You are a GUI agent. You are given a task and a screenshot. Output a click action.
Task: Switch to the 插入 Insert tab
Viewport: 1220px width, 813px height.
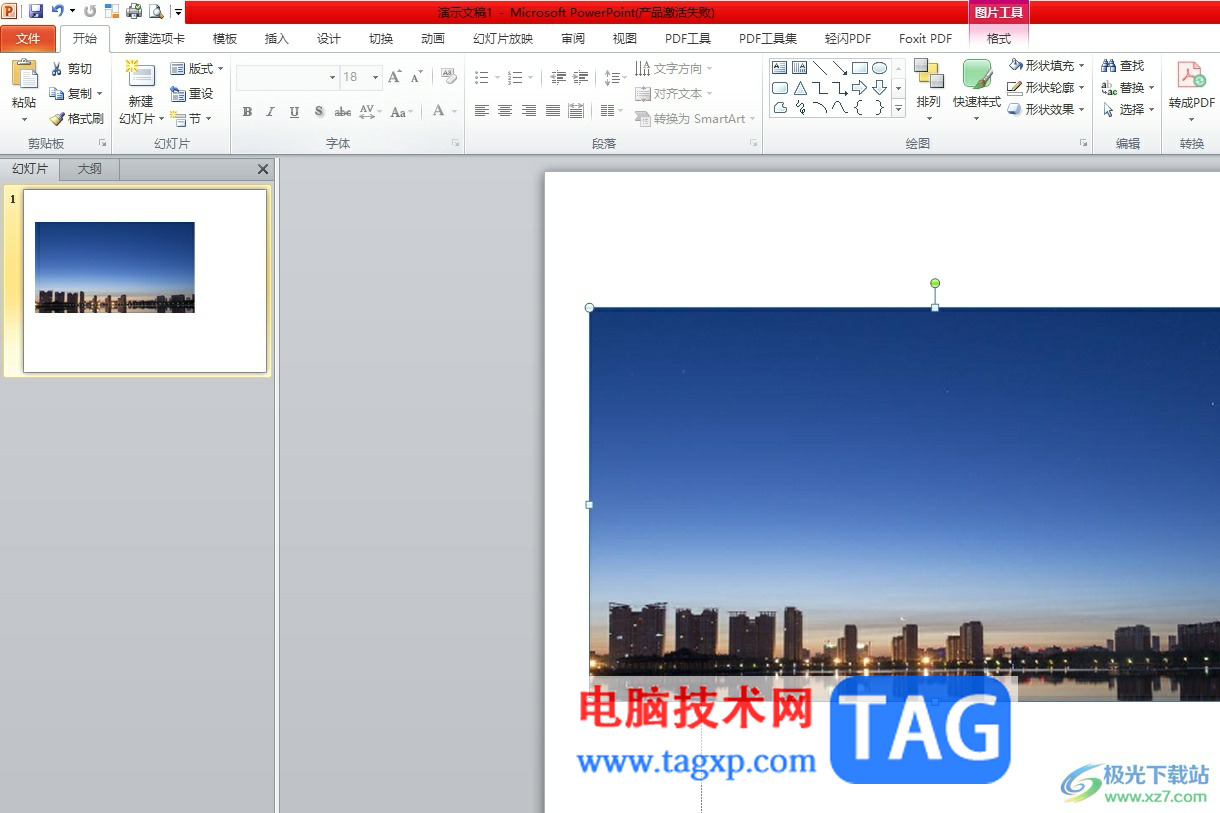tap(277, 39)
